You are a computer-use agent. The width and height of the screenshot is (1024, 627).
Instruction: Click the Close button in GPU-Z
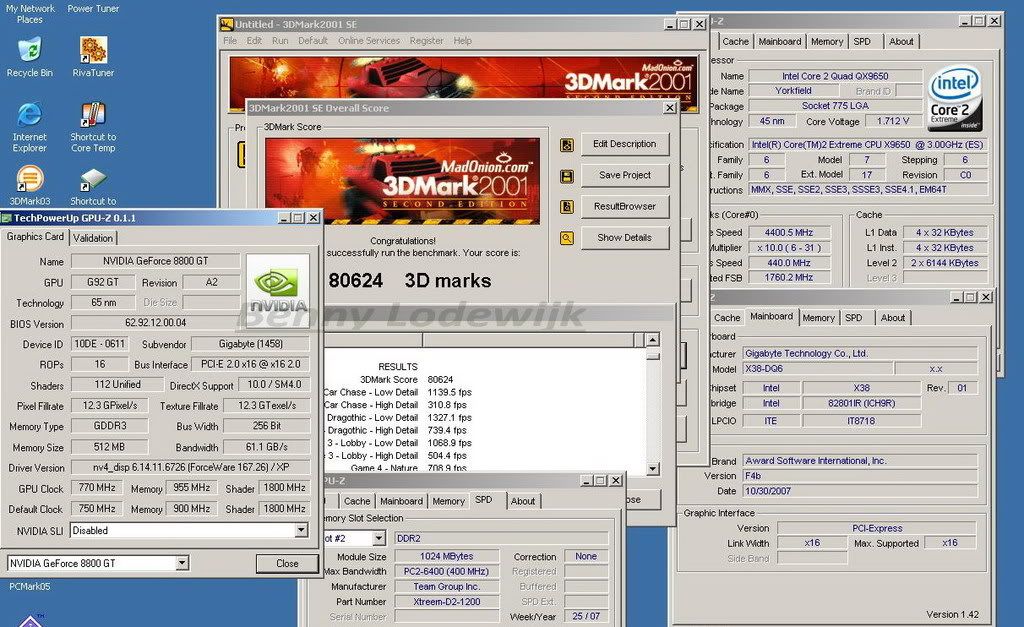(287, 563)
